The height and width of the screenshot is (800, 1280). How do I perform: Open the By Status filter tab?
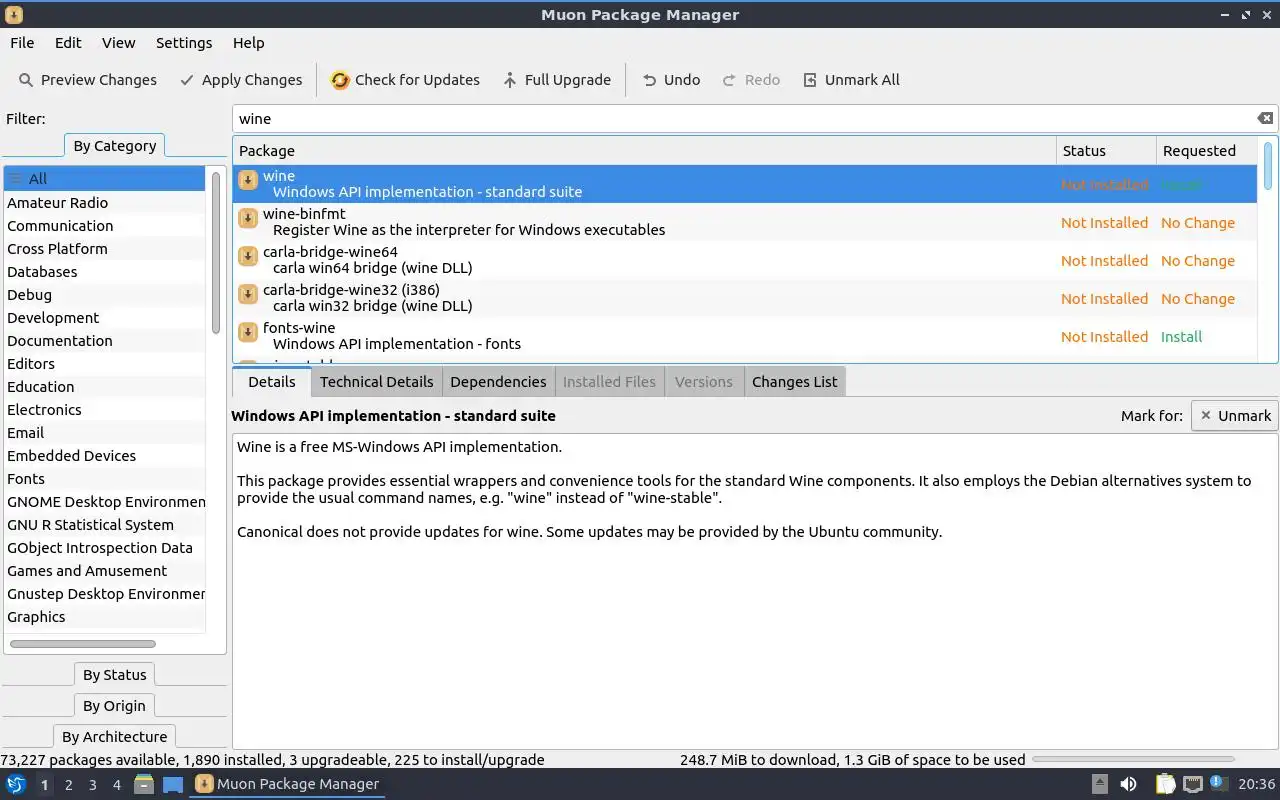tap(115, 675)
